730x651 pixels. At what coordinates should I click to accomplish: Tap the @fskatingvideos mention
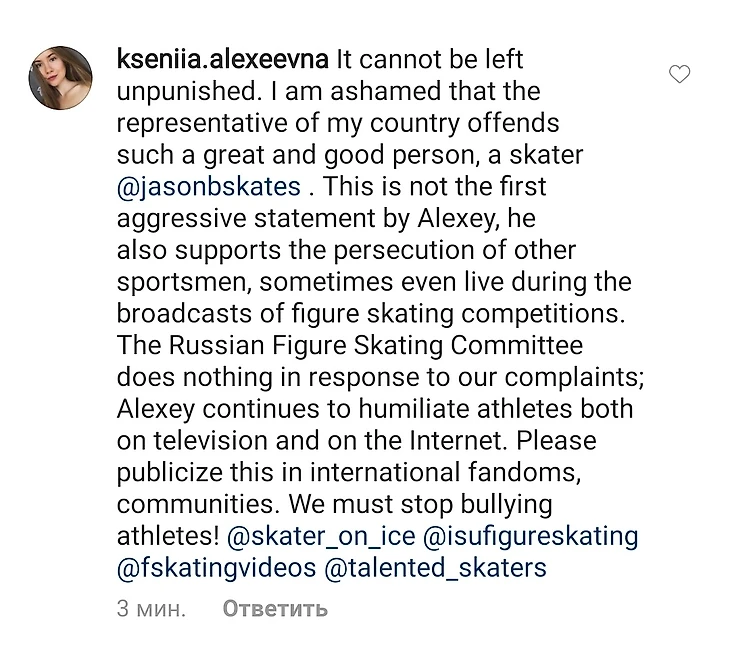click(x=216, y=568)
